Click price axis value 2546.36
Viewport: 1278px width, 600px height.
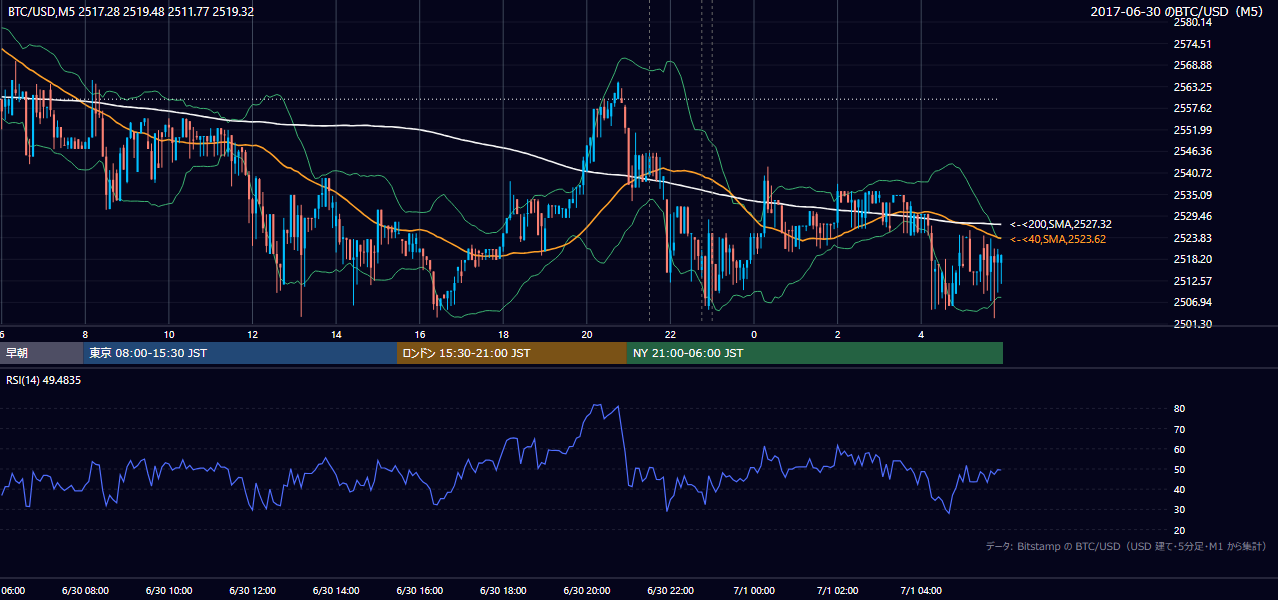pos(1192,151)
